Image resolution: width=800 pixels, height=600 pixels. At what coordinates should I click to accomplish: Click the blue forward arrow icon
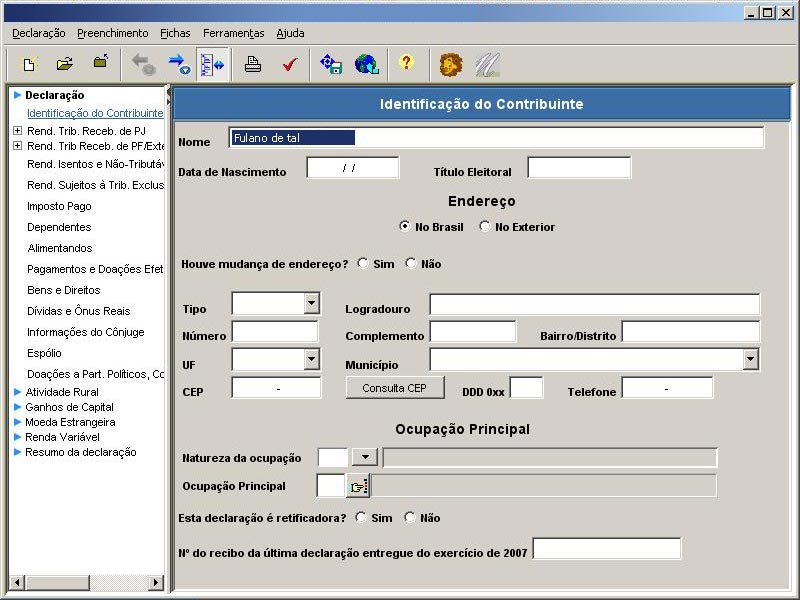[179, 64]
